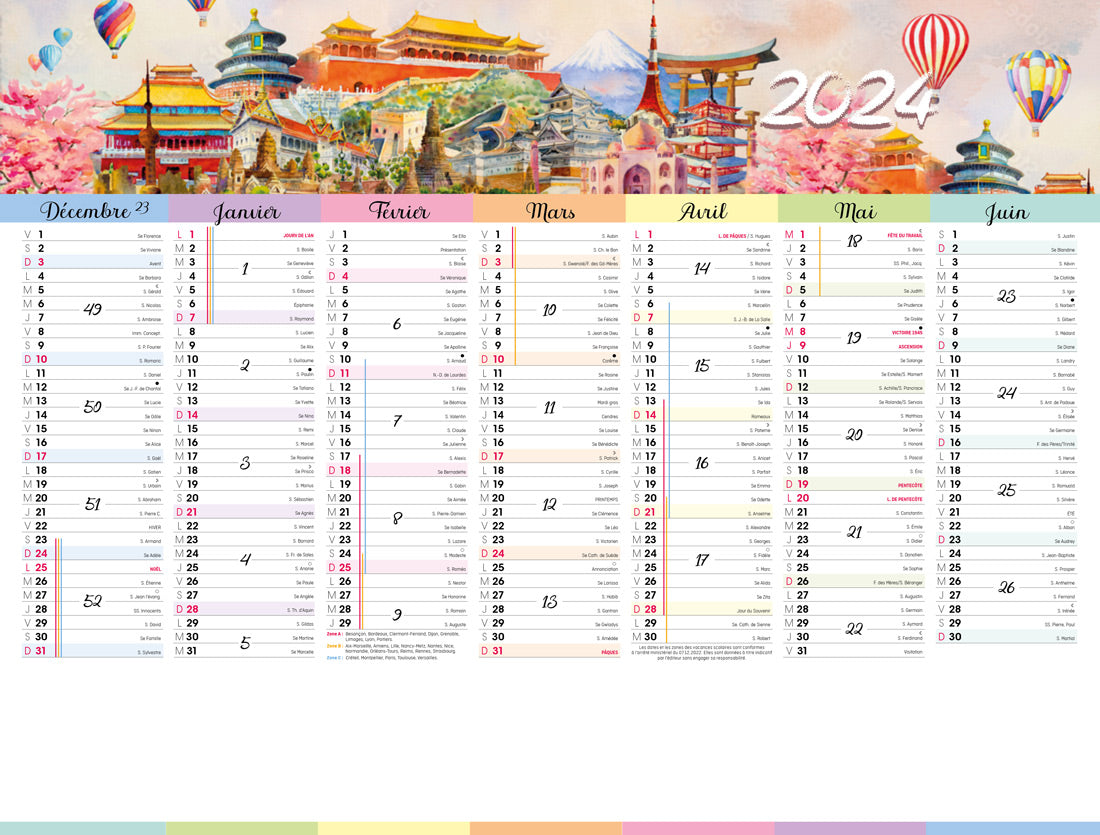This screenshot has height=835, width=1100.
Task: Select week number 16 in Avril
Action: pos(702,462)
